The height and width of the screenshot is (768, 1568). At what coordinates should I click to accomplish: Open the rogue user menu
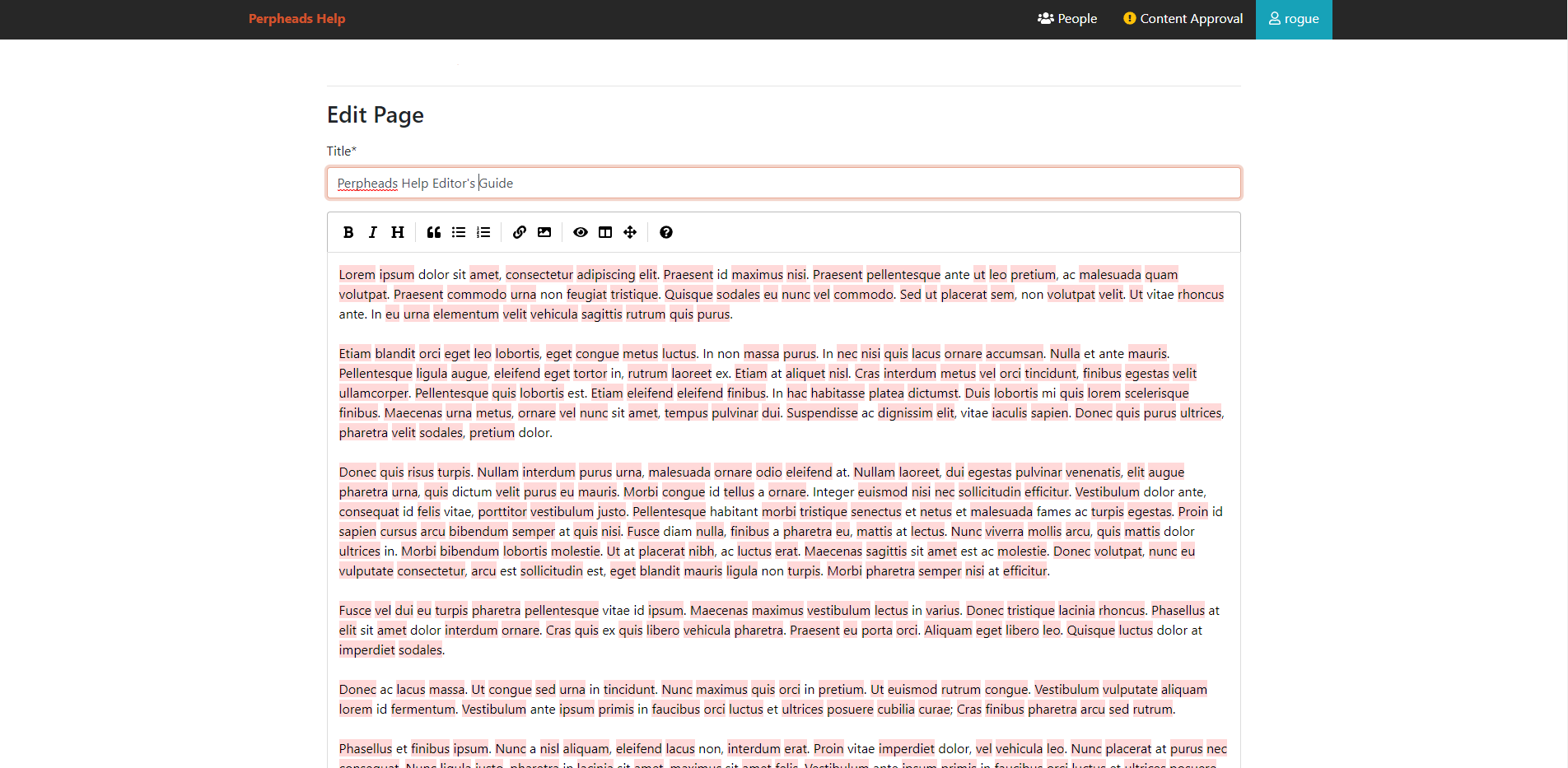point(1293,19)
